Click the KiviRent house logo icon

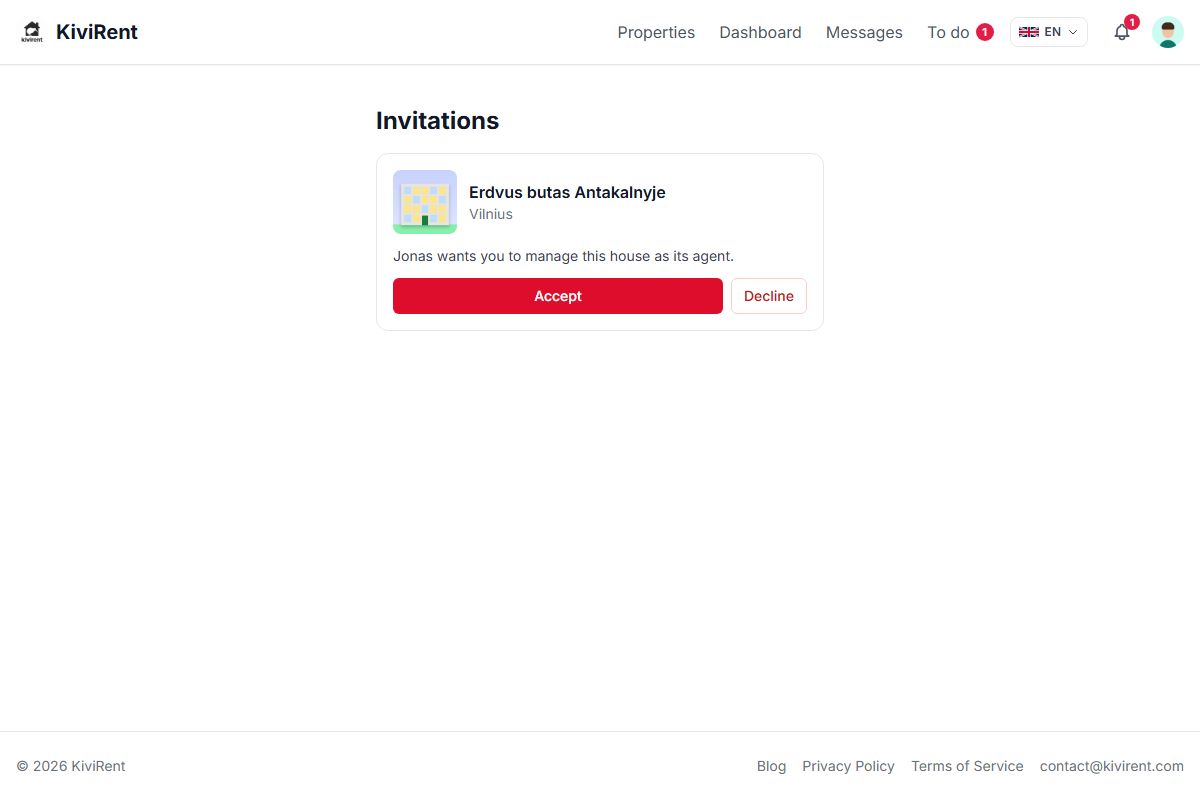pos(32,32)
